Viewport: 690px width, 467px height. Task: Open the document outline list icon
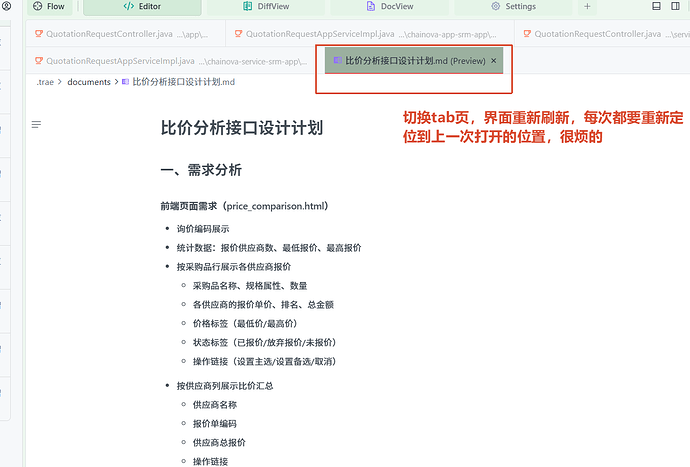[37, 125]
